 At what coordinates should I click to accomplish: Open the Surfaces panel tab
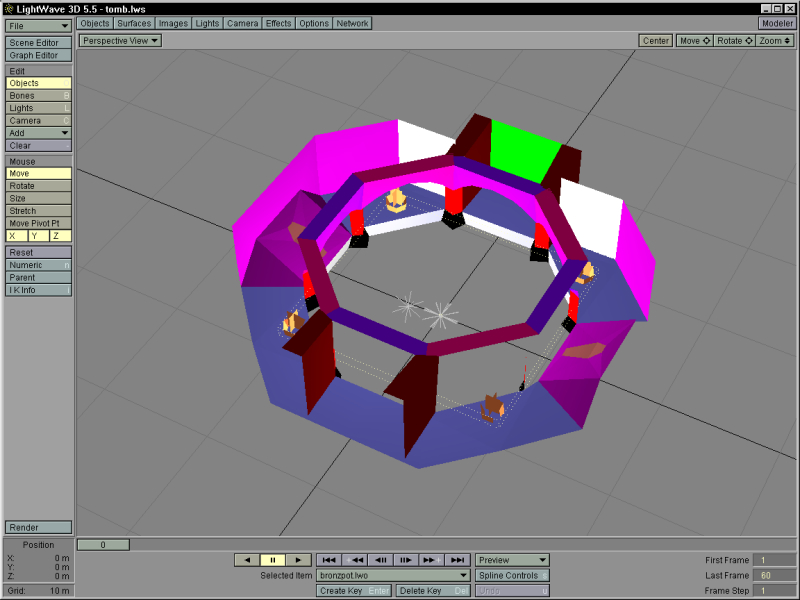coord(134,23)
